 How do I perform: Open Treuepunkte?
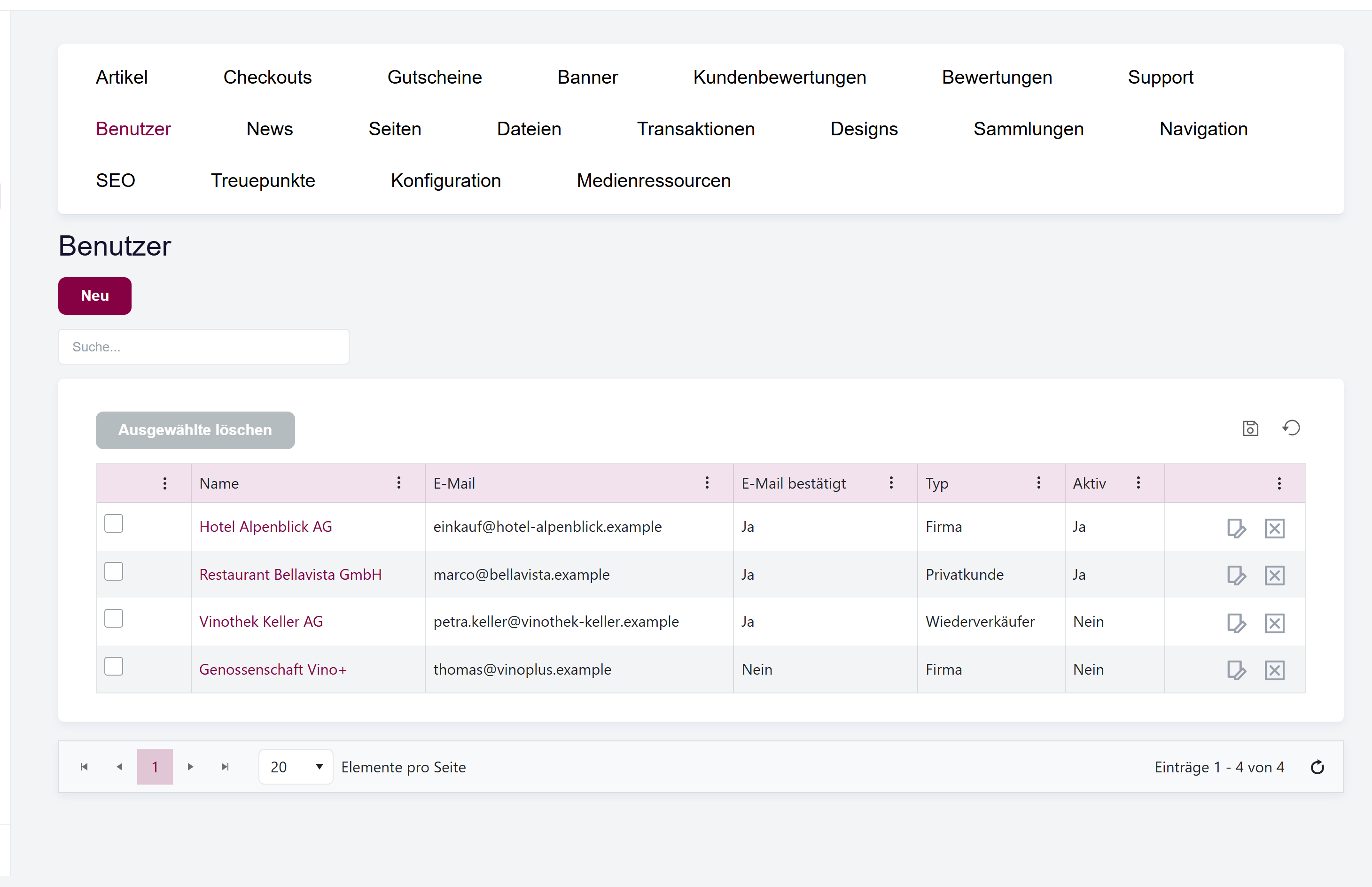point(263,181)
